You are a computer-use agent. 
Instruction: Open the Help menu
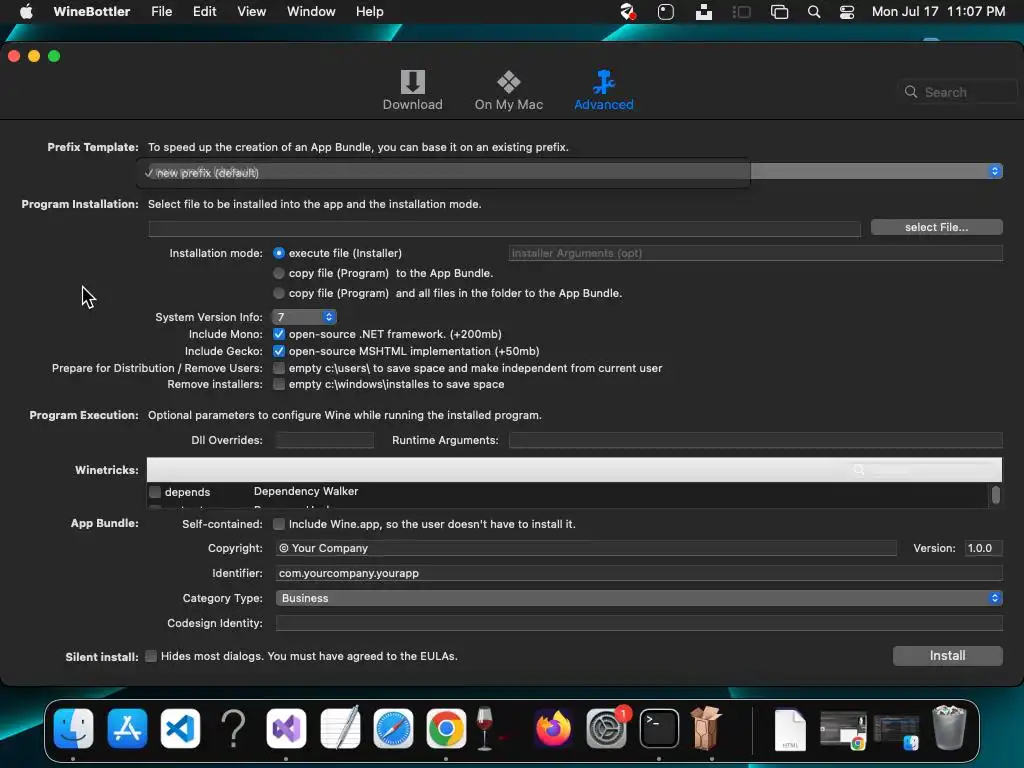(370, 12)
